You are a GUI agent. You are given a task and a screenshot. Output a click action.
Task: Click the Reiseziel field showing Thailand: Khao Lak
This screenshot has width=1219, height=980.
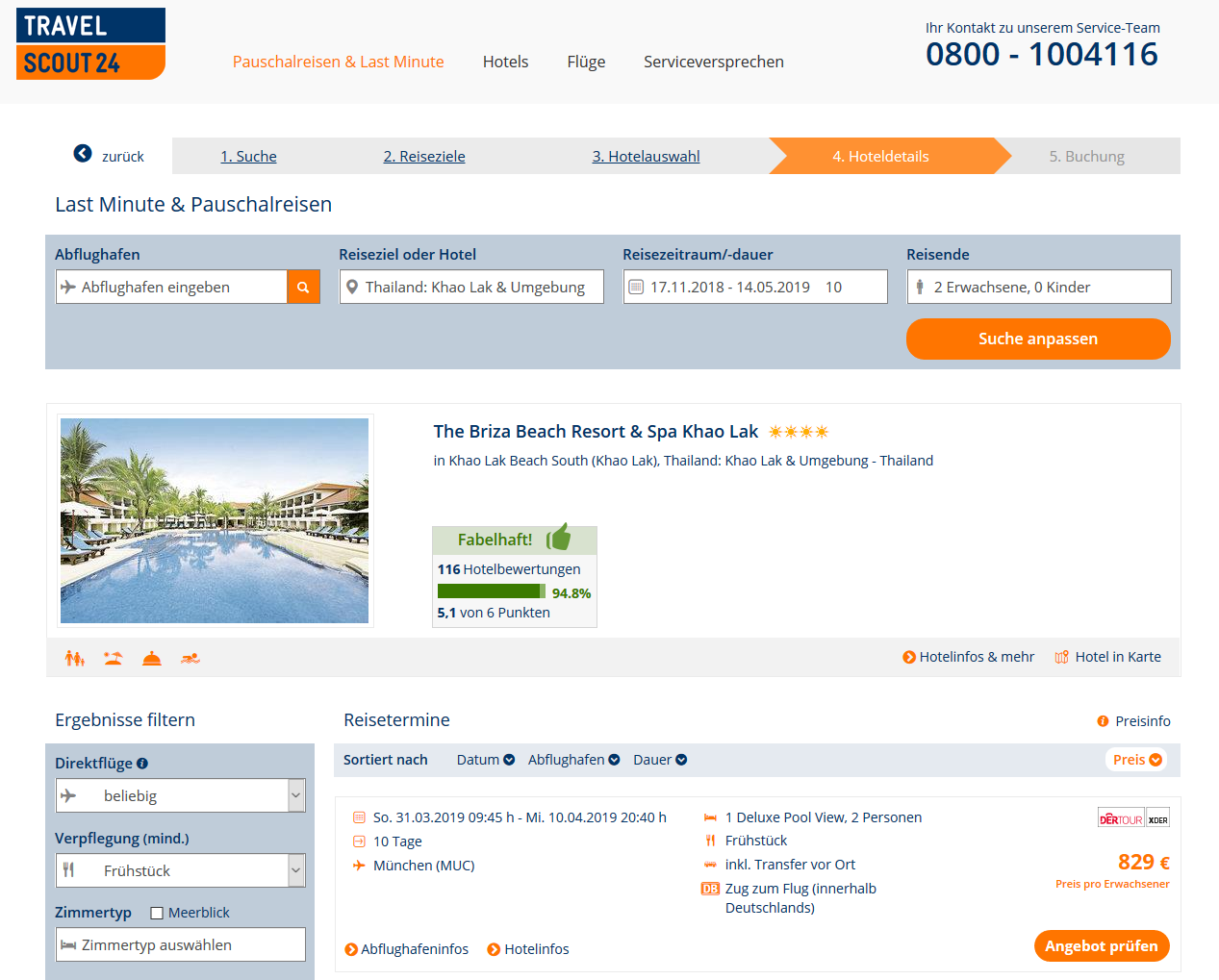click(x=471, y=287)
